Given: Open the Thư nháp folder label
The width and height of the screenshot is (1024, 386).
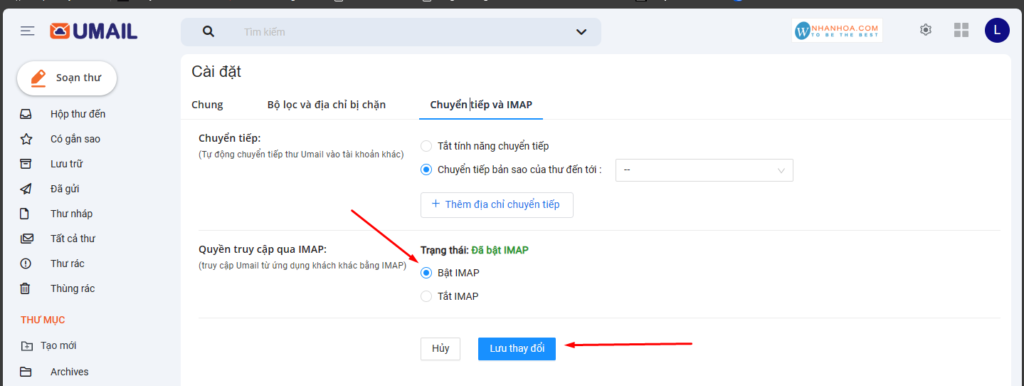Looking at the screenshot, I should (x=71, y=214).
